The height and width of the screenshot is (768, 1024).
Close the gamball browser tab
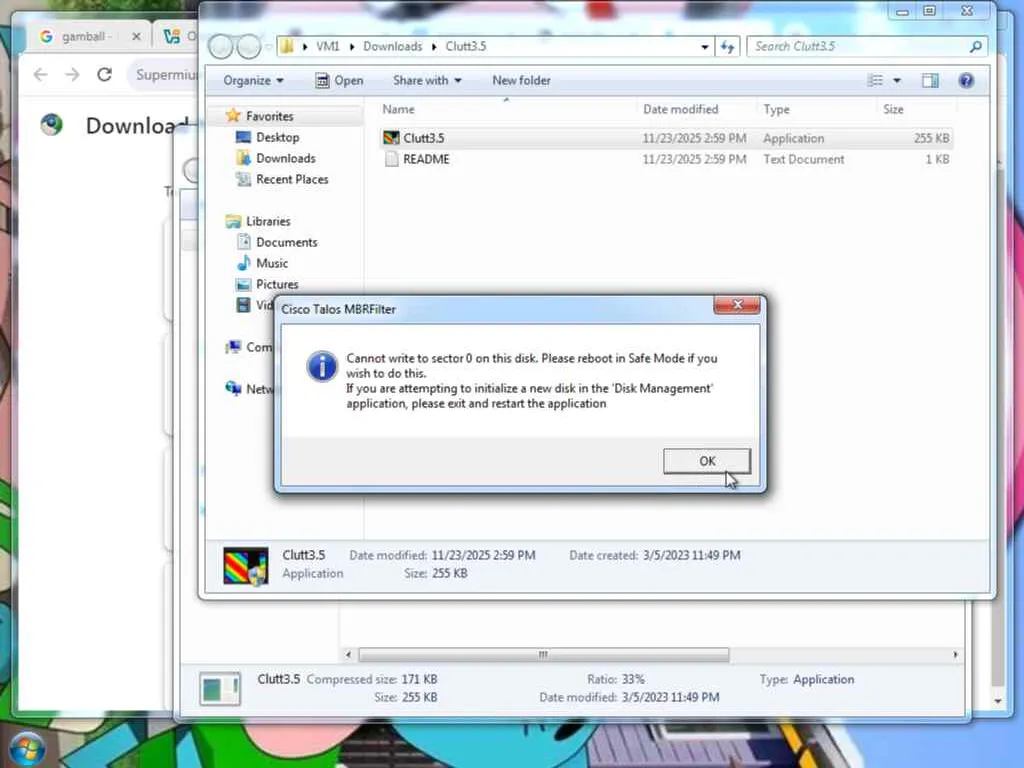pyautogui.click(x=136, y=37)
